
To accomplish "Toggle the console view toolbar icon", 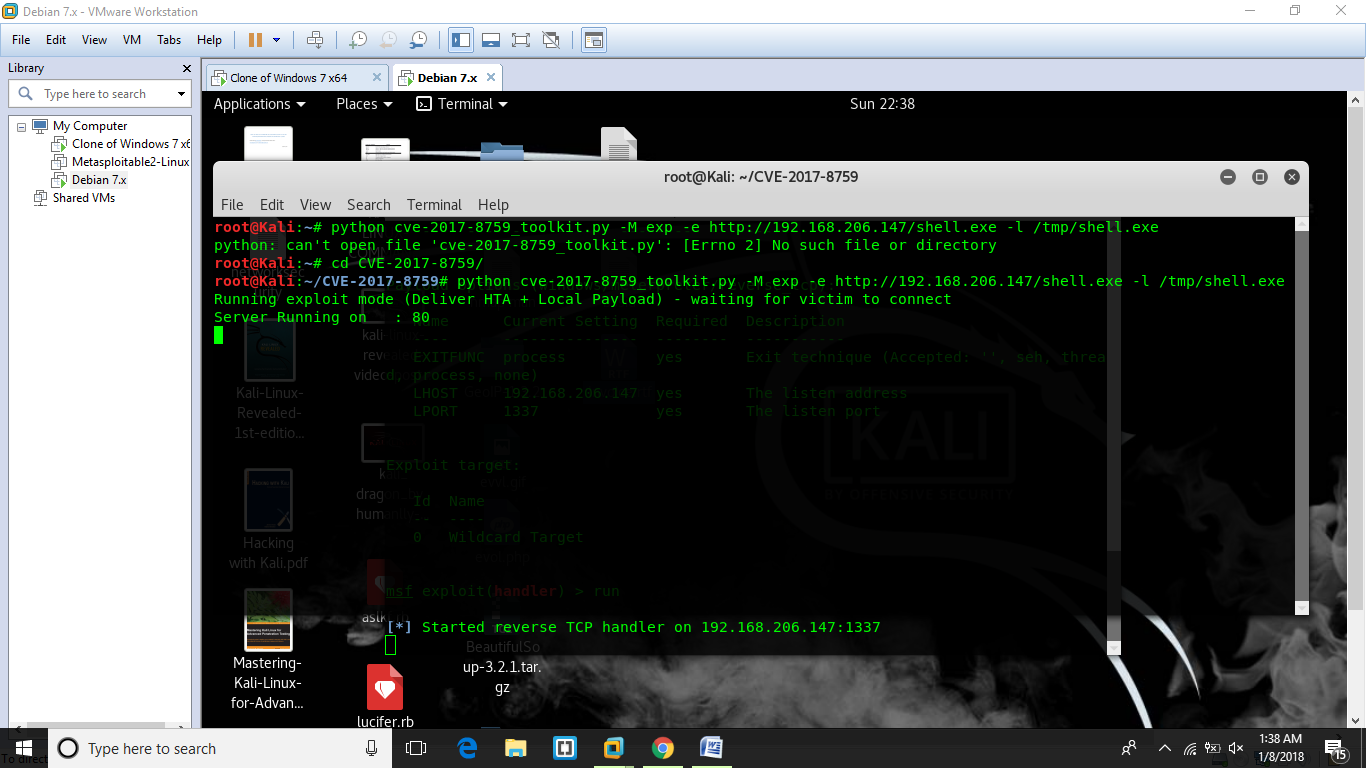I will (x=594, y=40).
